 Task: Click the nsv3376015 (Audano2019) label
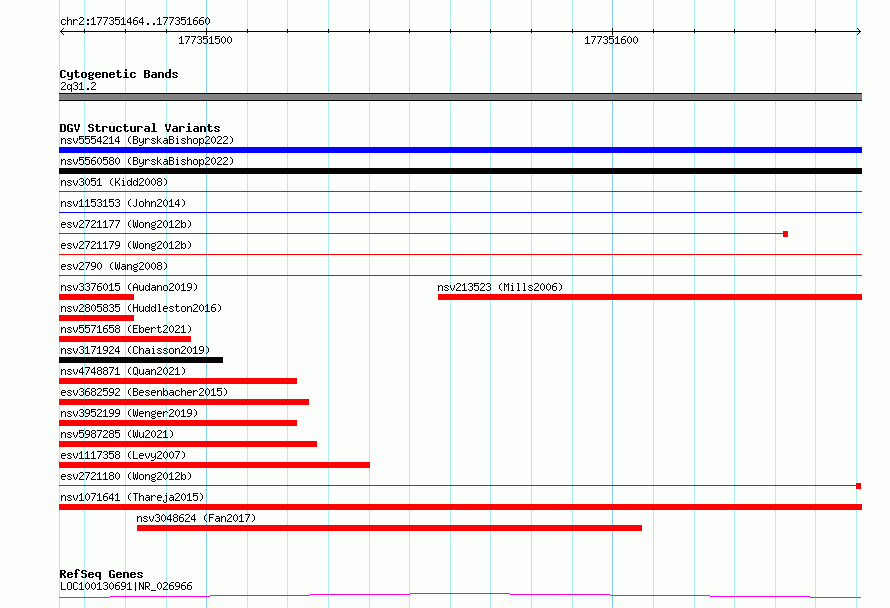pos(129,287)
